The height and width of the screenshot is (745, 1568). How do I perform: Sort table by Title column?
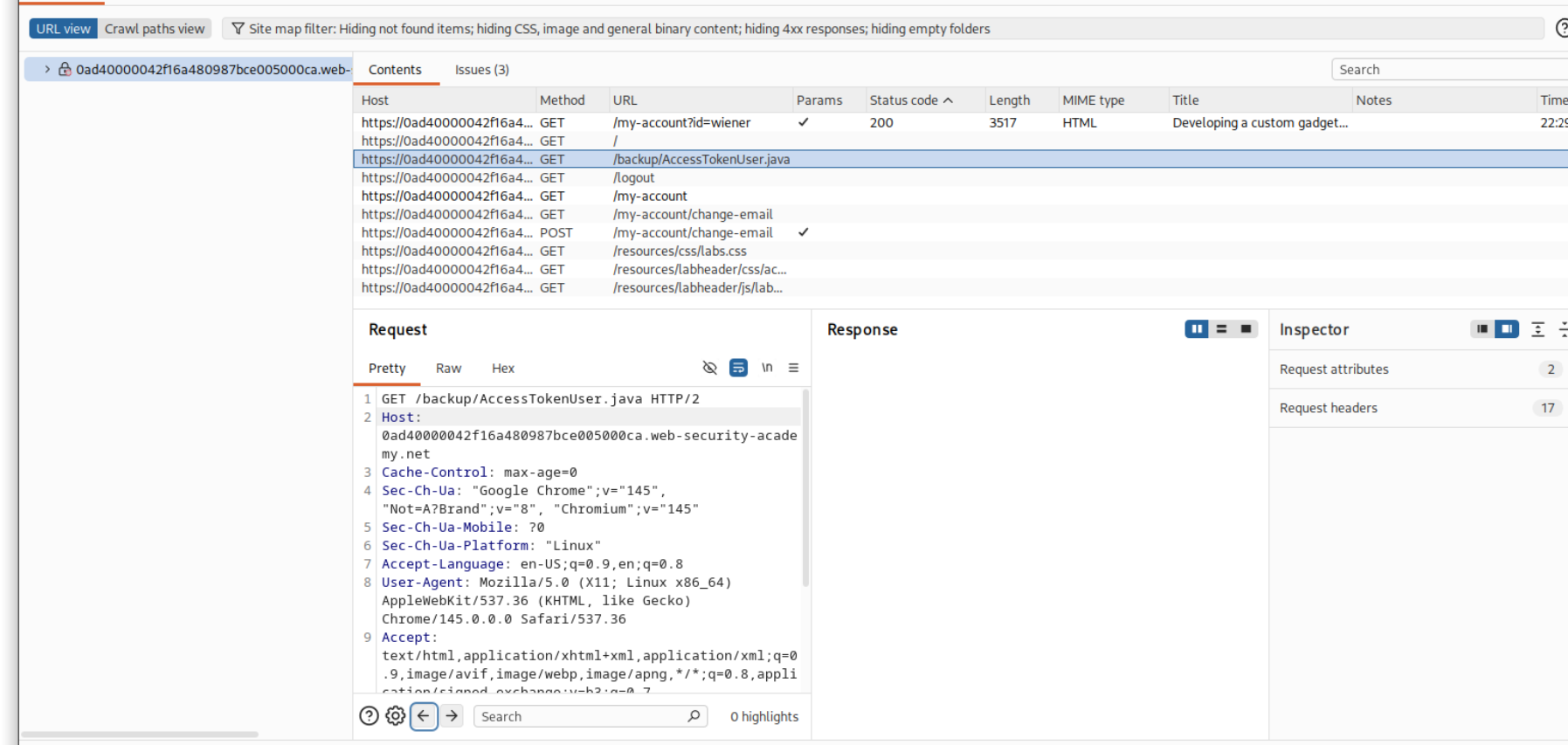tap(1259, 100)
